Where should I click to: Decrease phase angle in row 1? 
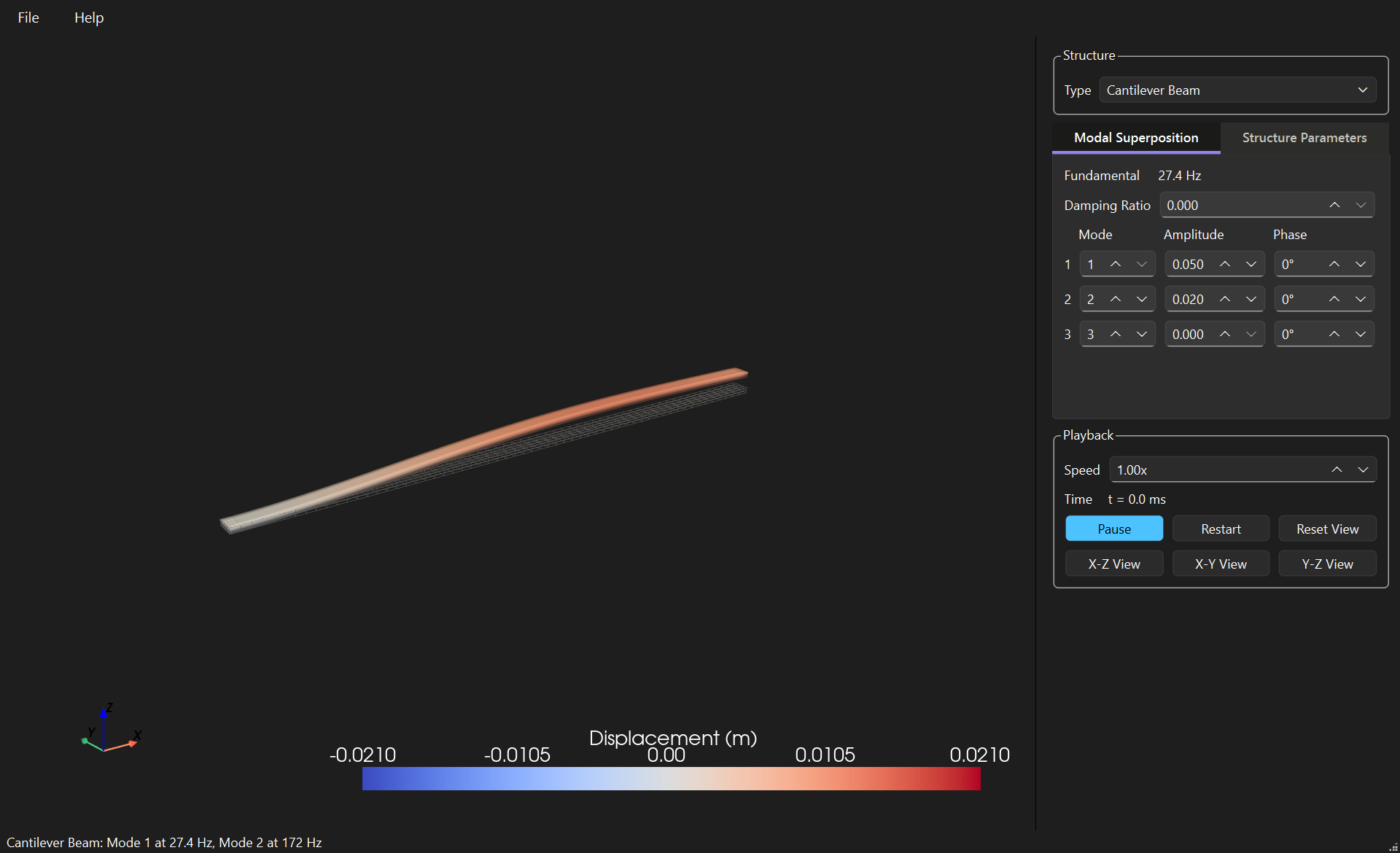[1361, 265]
